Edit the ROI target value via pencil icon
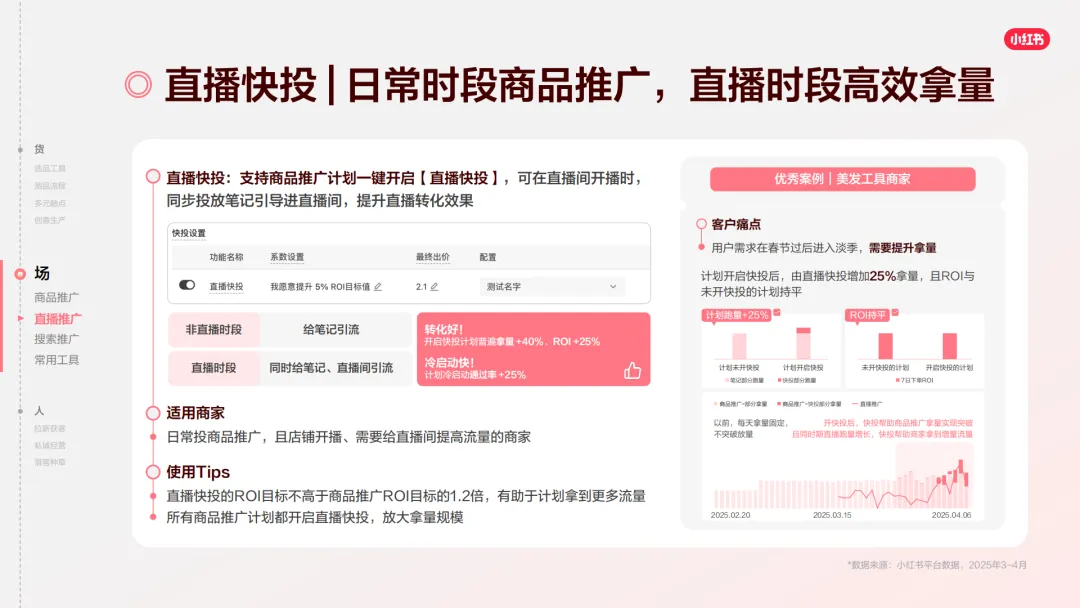The height and width of the screenshot is (608, 1080). click(376, 287)
